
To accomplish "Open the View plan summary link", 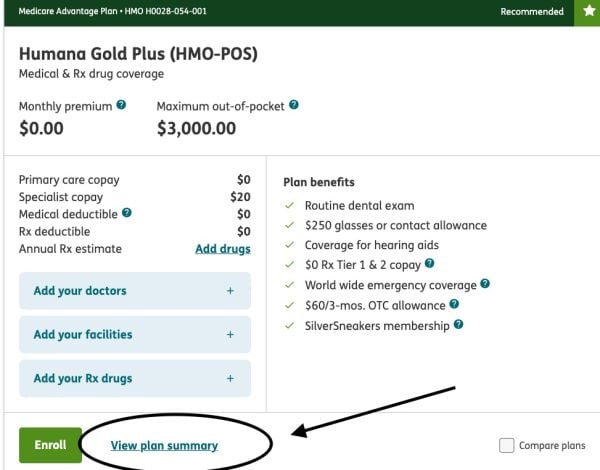I will tap(164, 446).
